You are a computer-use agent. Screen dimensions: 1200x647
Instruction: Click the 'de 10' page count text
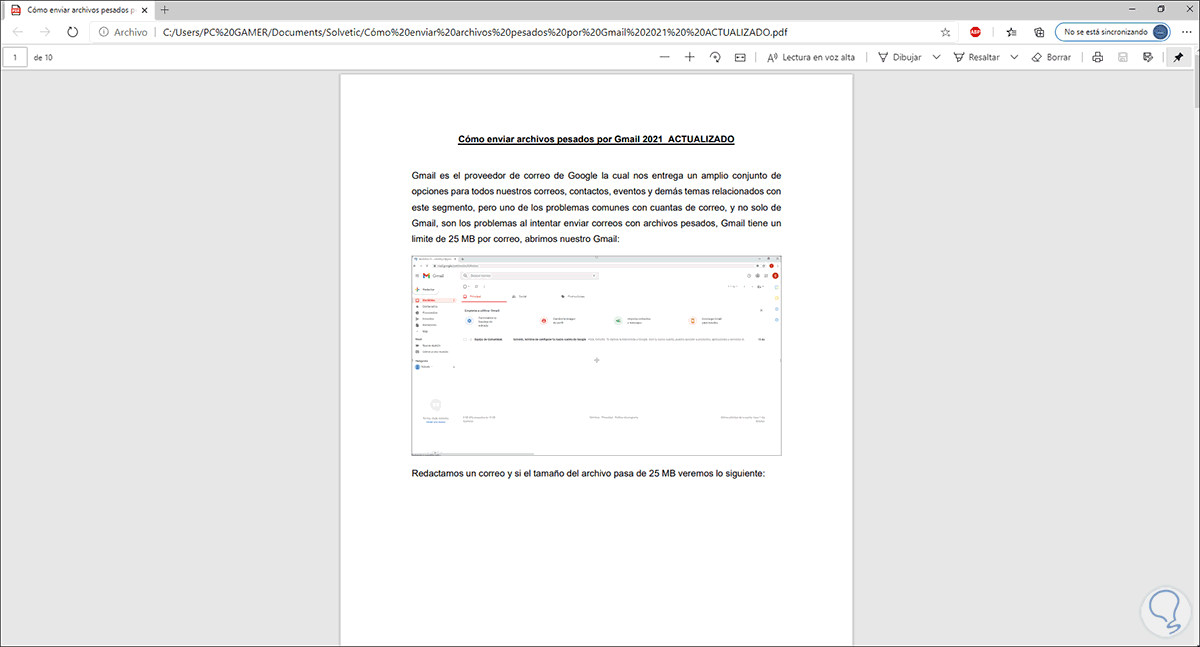44,57
